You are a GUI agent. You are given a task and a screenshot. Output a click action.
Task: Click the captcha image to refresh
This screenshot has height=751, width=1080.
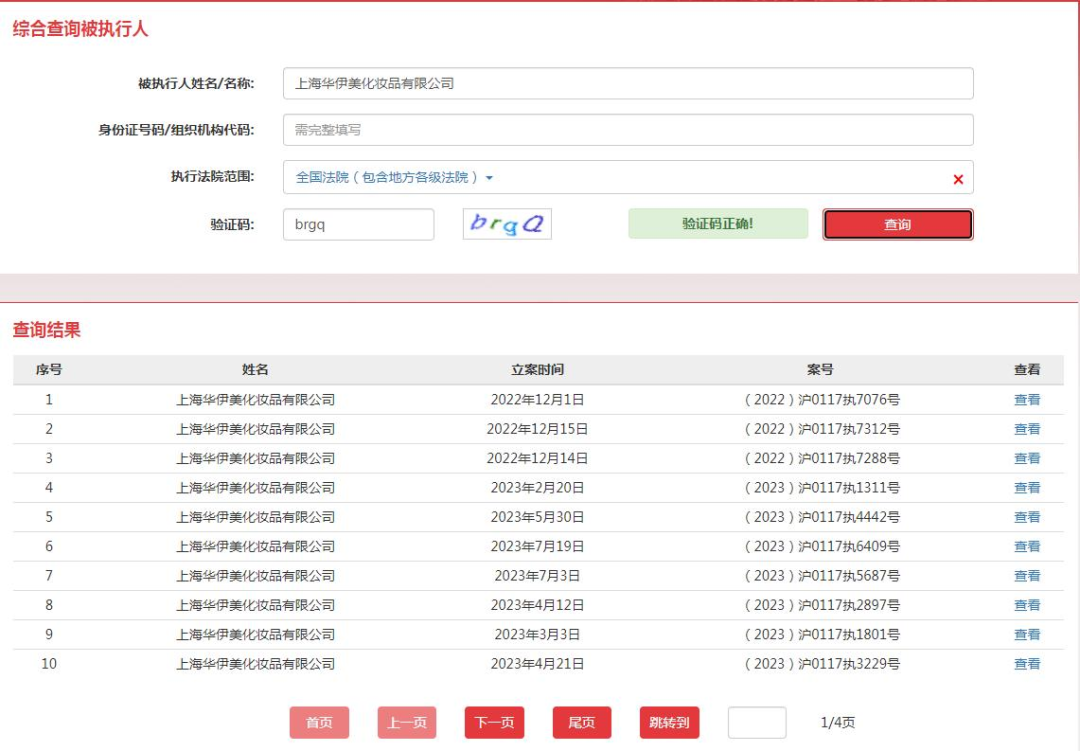(x=507, y=224)
